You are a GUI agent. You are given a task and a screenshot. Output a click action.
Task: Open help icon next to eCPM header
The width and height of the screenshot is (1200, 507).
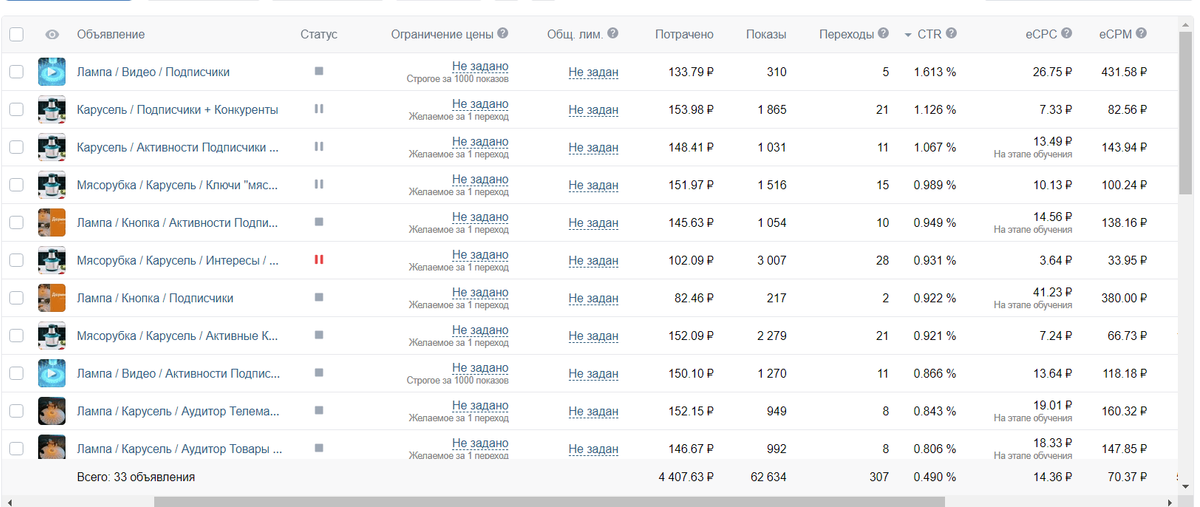point(1141,33)
